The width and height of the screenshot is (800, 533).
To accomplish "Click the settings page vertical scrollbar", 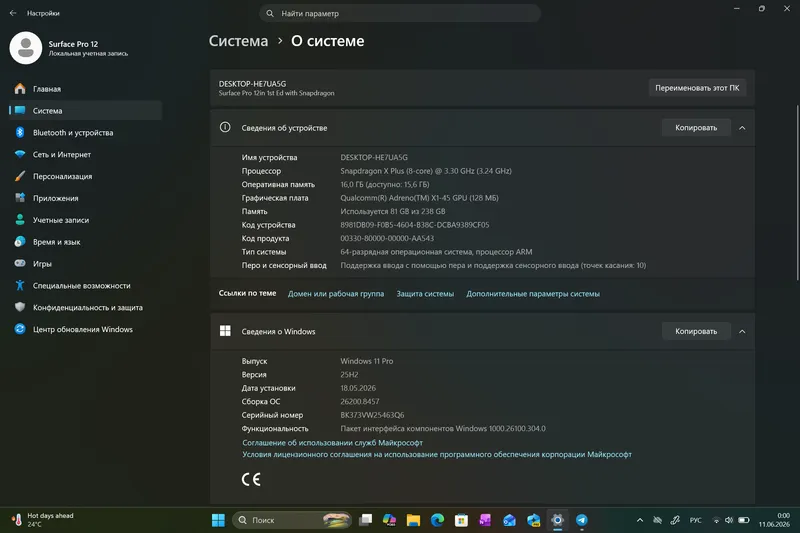I will click(797, 192).
